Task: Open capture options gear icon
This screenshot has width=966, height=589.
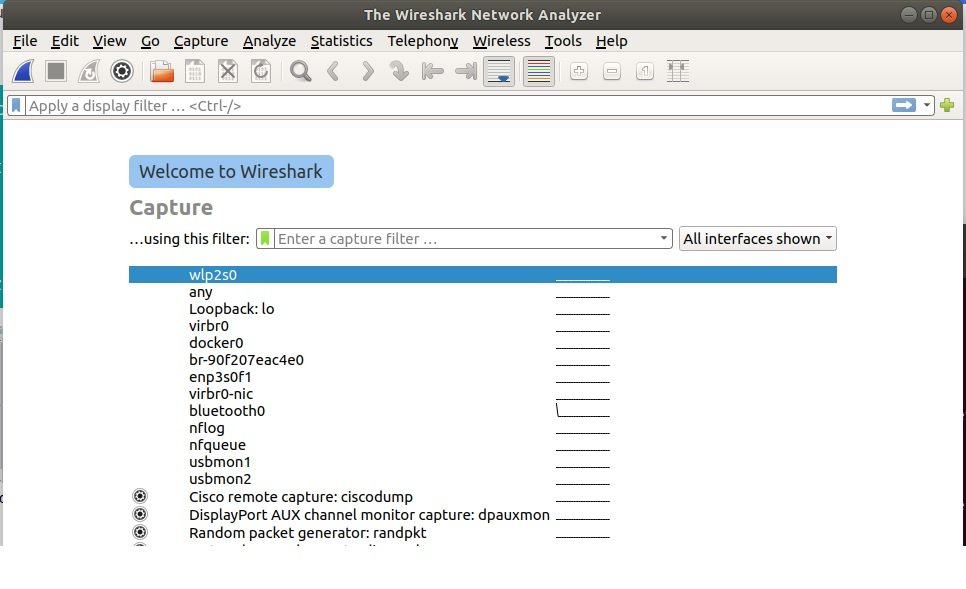Action: (x=122, y=71)
